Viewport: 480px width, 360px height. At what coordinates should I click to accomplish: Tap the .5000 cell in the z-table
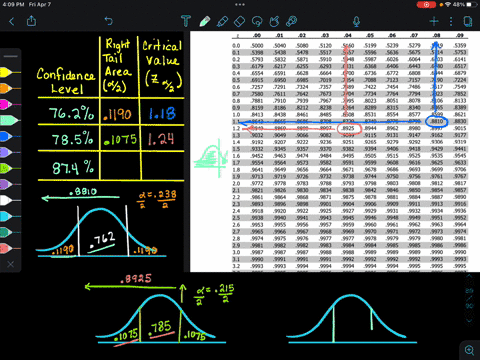[257, 46]
